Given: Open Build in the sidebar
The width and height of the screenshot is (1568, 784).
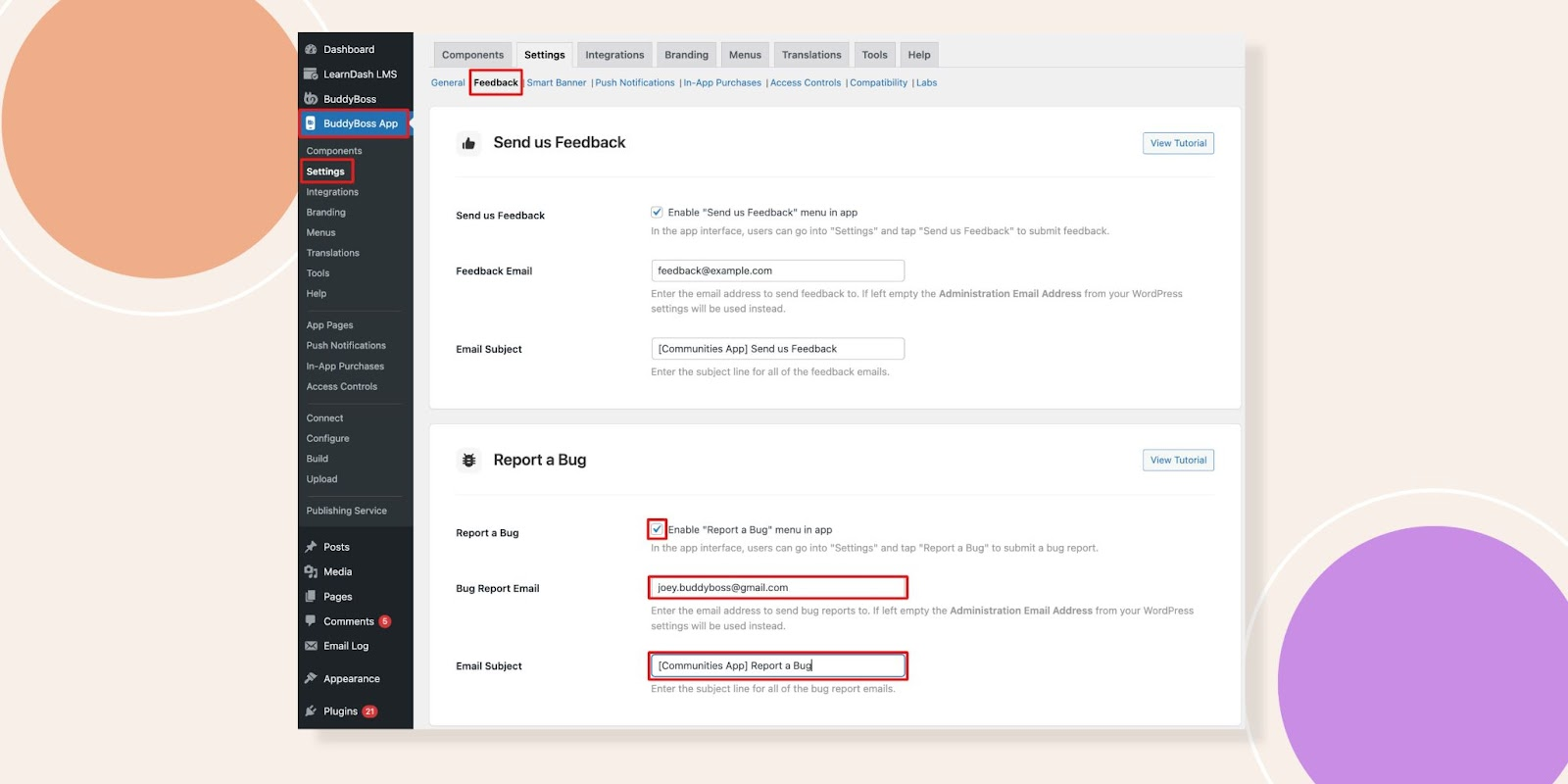Looking at the screenshot, I should [318, 459].
